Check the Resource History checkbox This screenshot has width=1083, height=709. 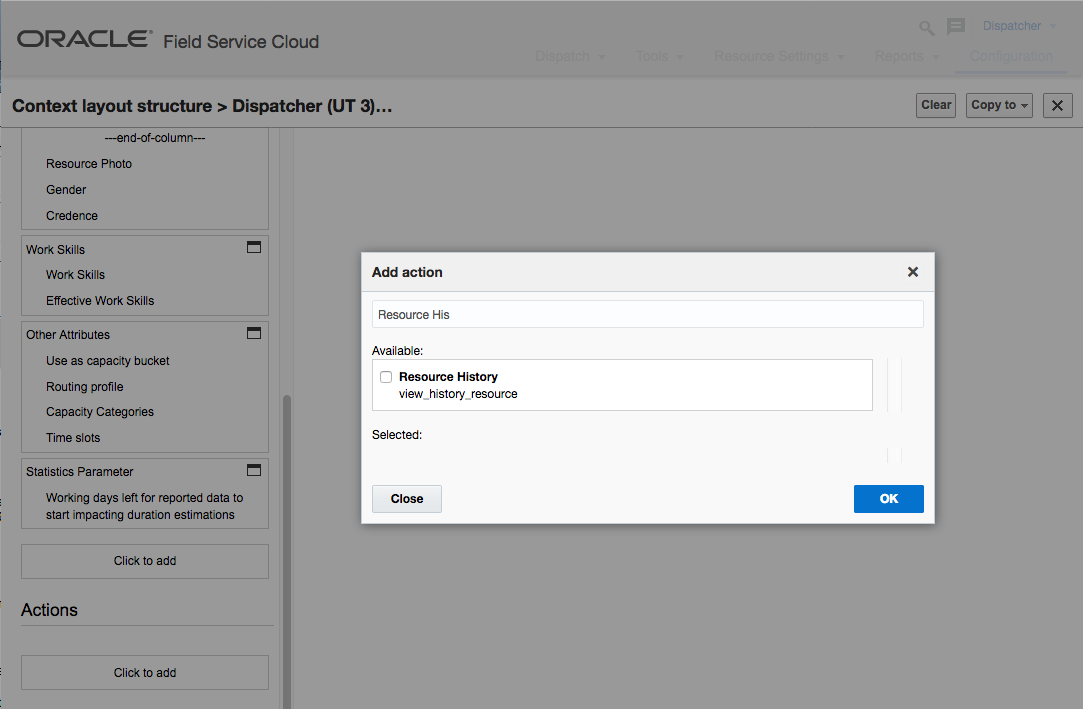[386, 377]
